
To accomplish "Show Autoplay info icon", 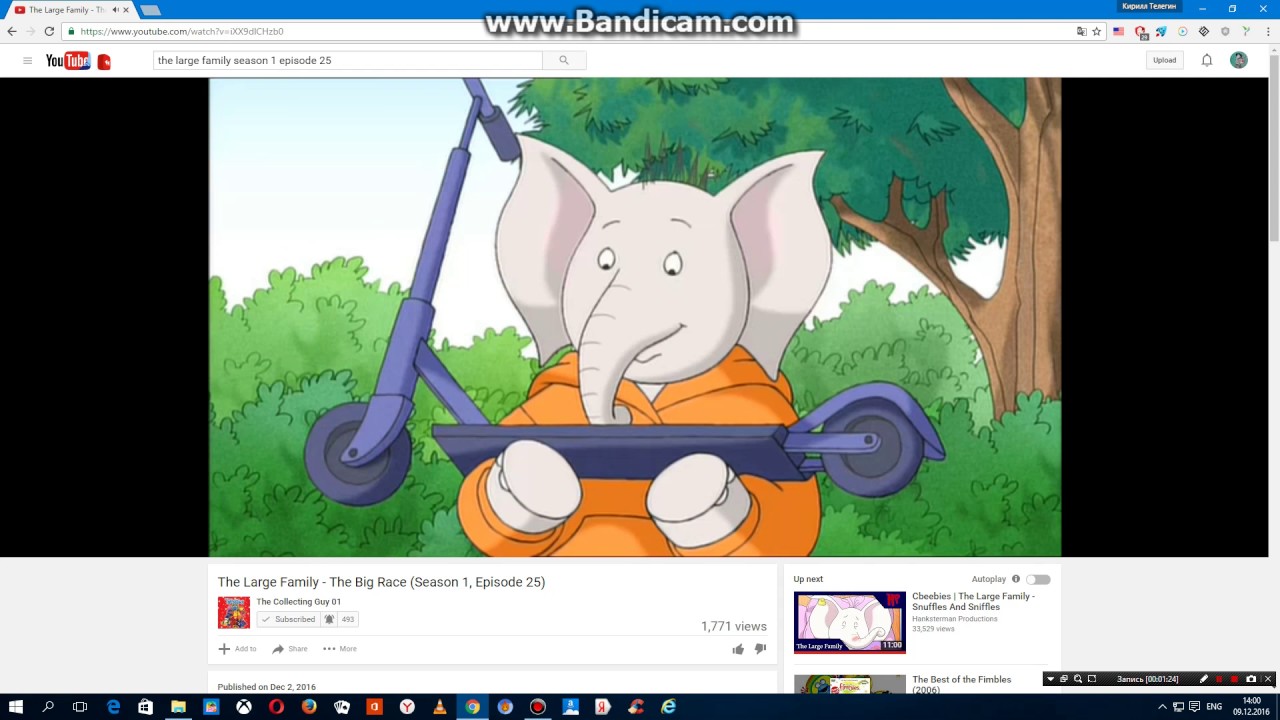I will [1016, 579].
